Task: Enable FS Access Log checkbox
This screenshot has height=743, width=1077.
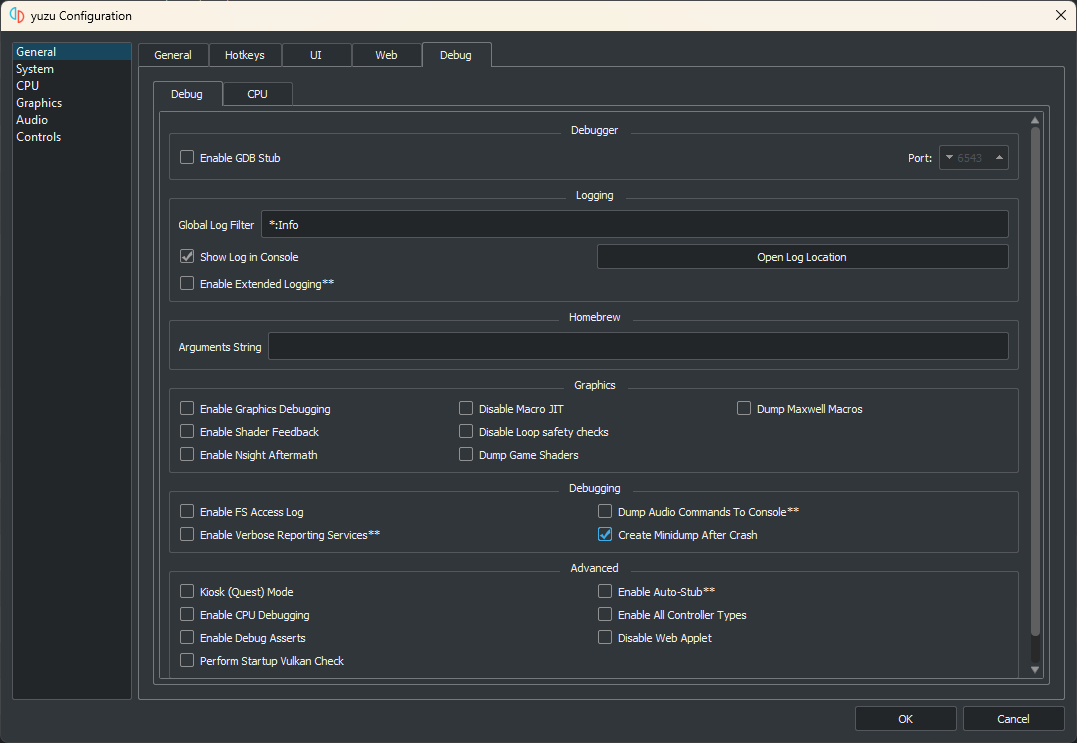Action: tap(187, 511)
